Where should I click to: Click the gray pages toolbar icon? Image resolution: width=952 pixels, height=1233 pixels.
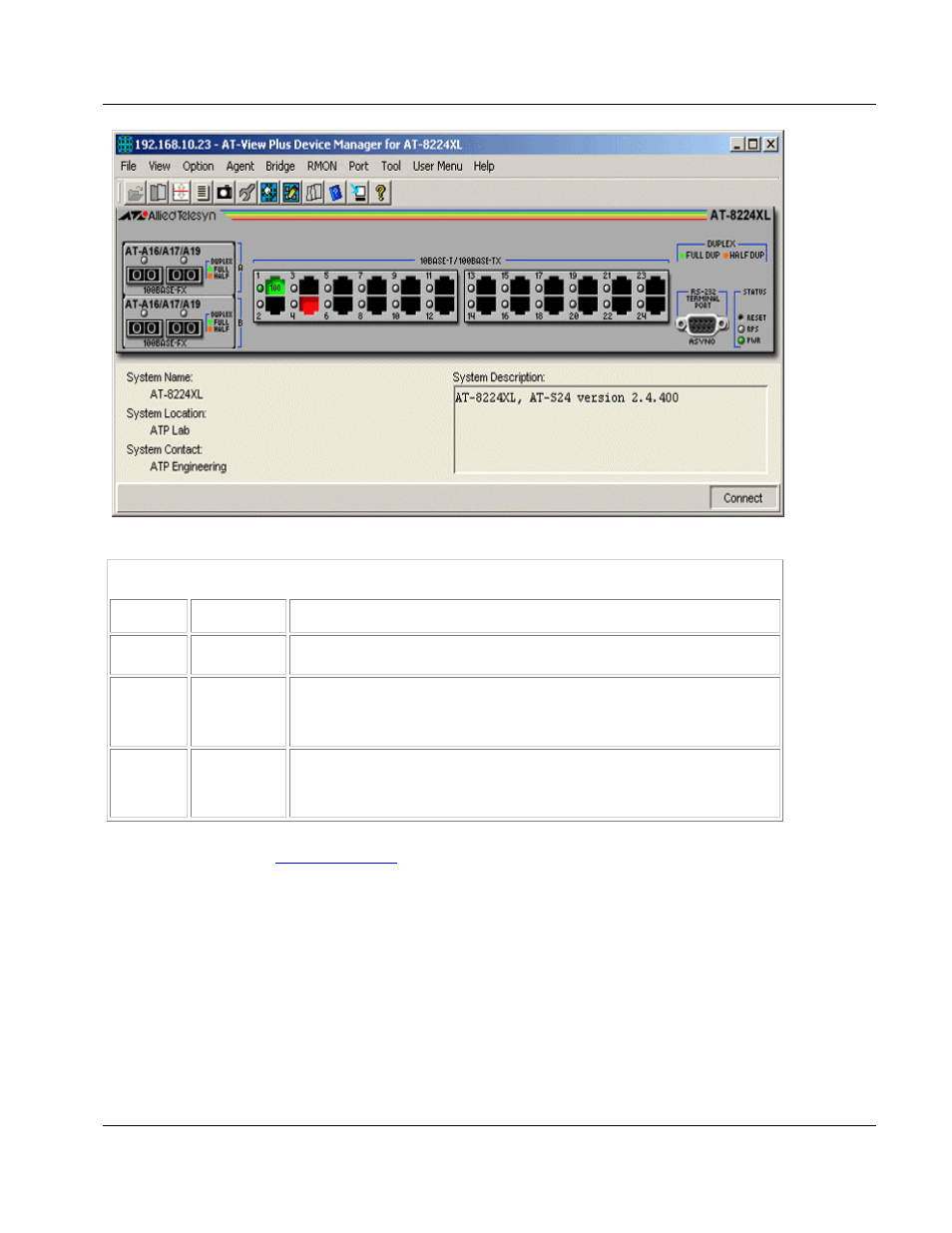click(313, 193)
